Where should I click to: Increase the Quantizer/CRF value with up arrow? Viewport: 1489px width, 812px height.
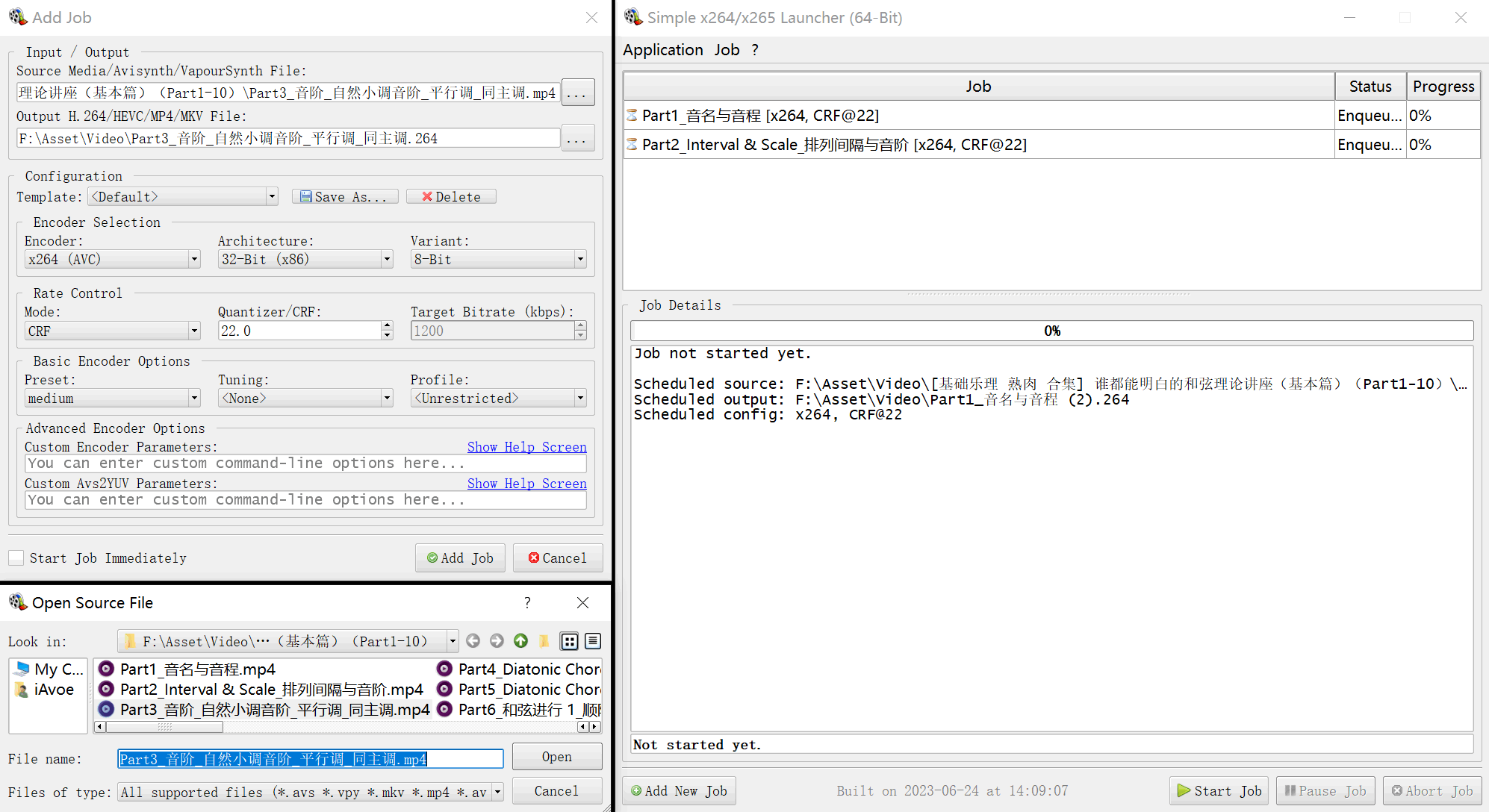pos(387,325)
